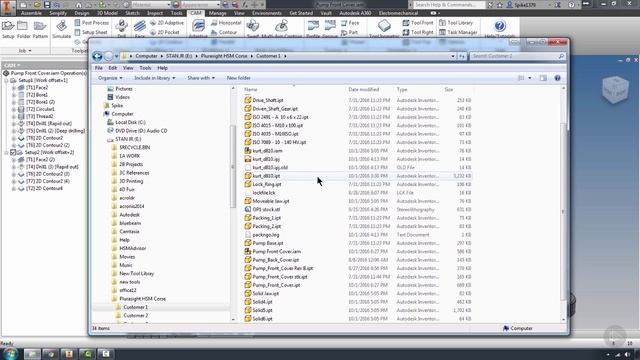The image size is (640, 360).
Task: Start the Simulate tool
Action: click(x=62, y=29)
